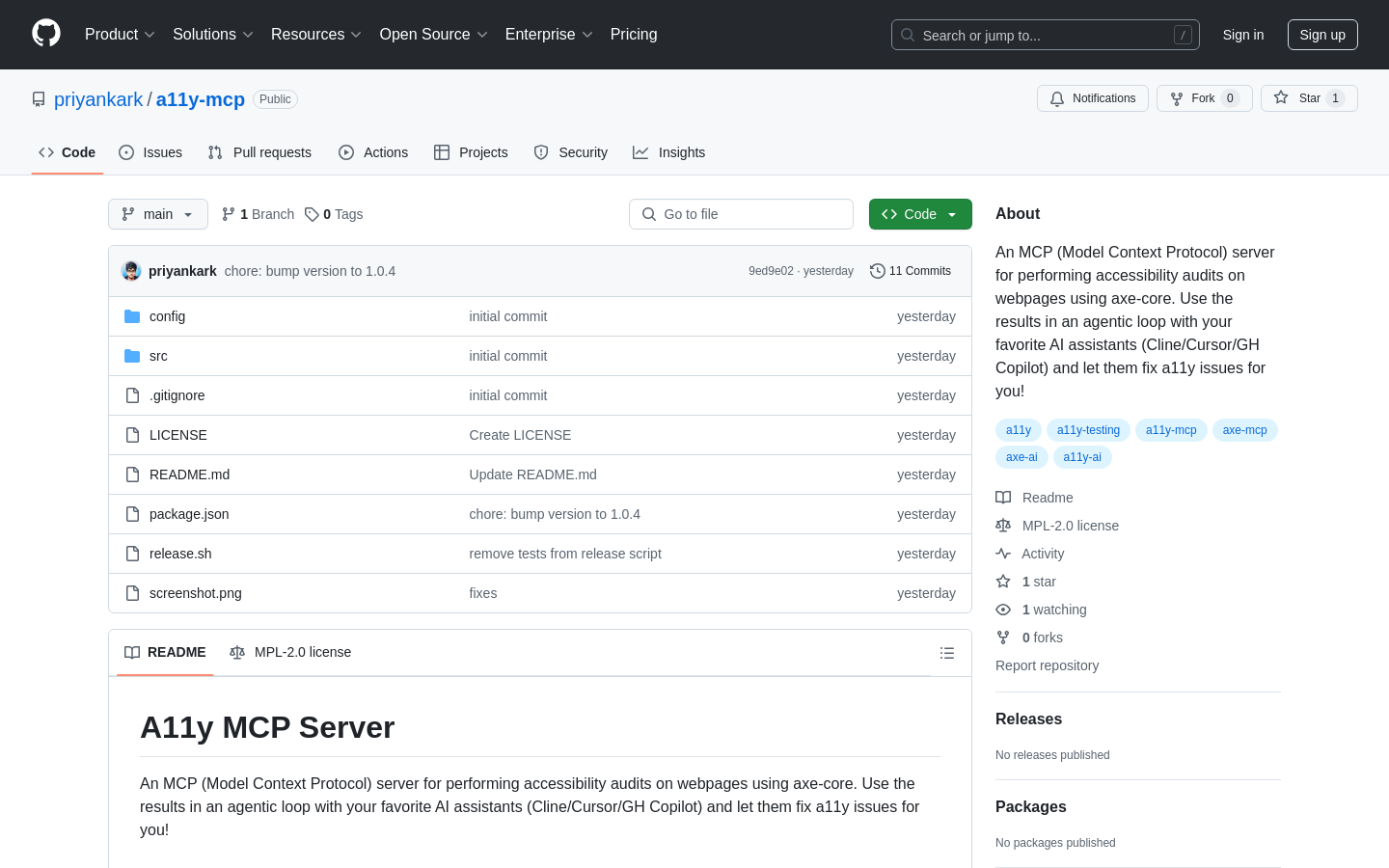Click the book icon beside Readme in About
Image resolution: width=1389 pixels, height=868 pixels.
pyautogui.click(x=1003, y=498)
